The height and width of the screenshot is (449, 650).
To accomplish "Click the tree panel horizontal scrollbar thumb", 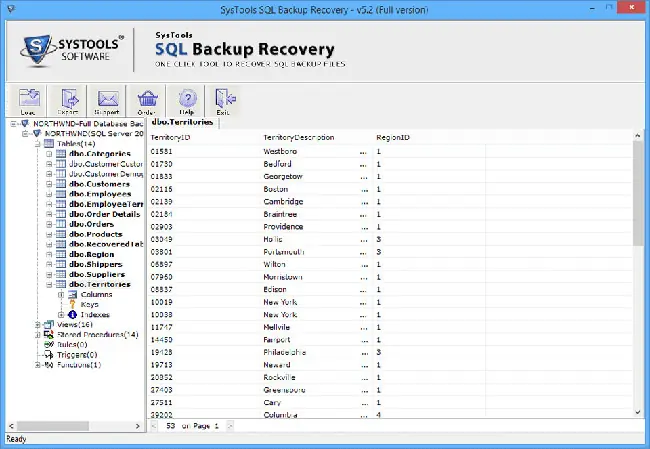I will pos(53,426).
